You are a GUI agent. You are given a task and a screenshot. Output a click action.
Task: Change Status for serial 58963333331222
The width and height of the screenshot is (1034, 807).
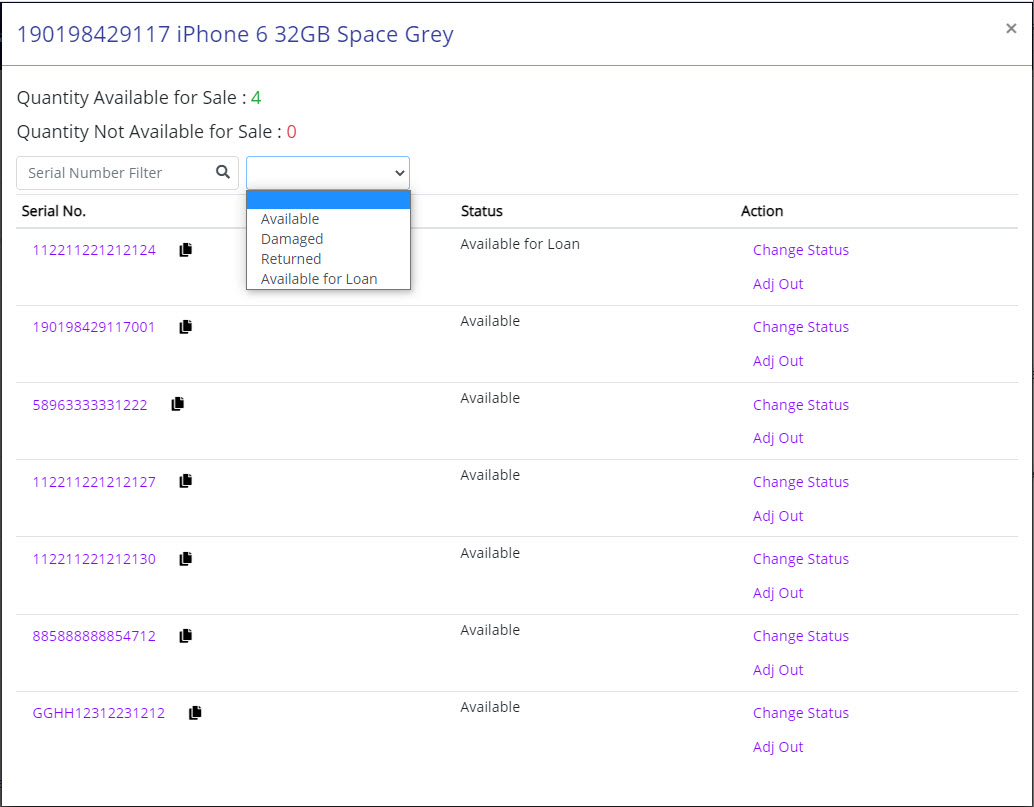point(801,405)
